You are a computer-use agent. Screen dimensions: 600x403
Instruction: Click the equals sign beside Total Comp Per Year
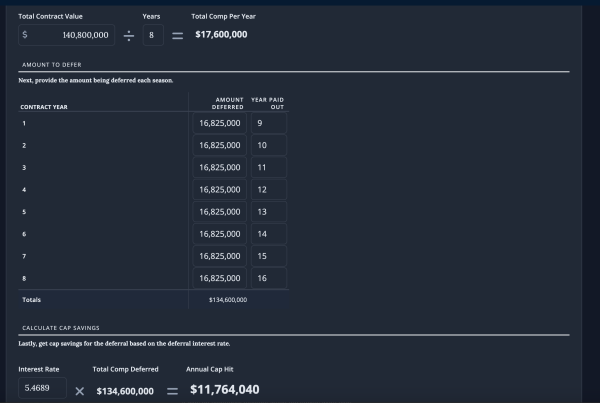pyautogui.click(x=177, y=35)
